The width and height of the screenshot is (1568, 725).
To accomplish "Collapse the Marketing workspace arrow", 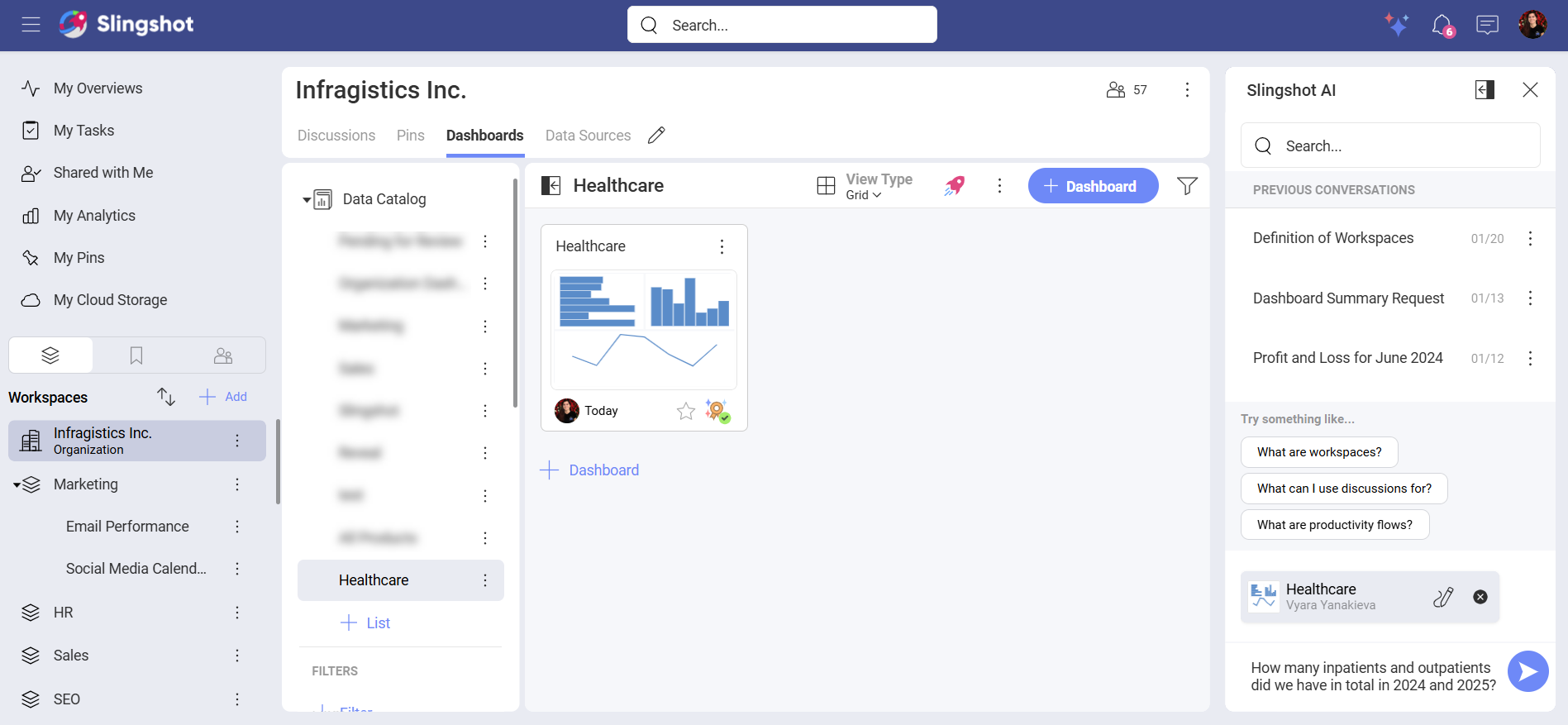I will coord(17,485).
